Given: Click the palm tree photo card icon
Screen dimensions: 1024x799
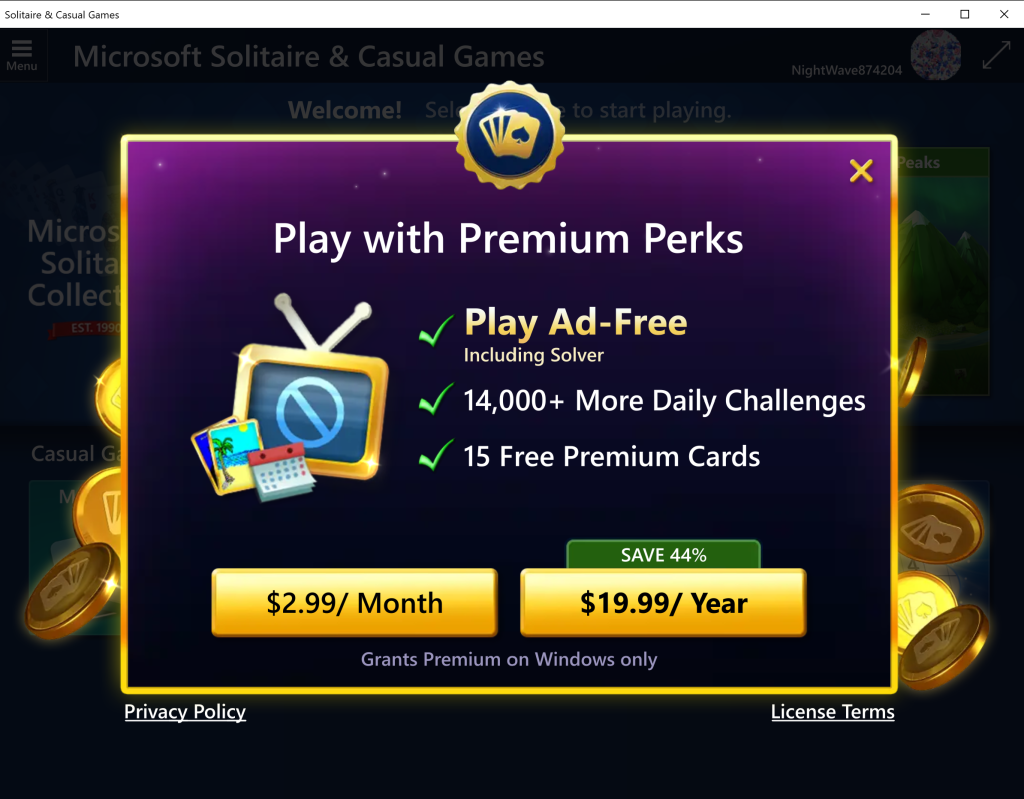Looking at the screenshot, I should pos(225,455).
